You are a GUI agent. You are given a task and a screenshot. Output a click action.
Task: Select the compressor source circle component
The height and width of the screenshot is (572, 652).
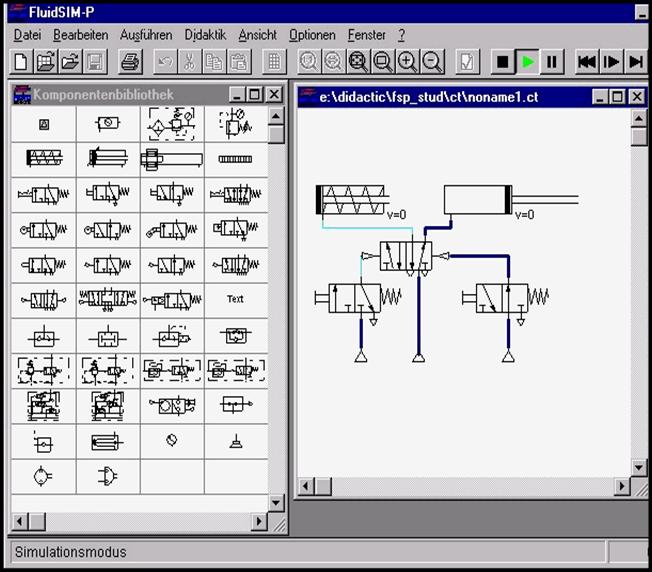tap(43, 476)
